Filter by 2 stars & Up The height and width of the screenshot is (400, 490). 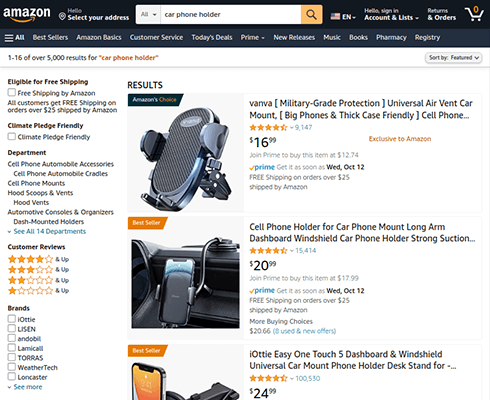[38, 280]
